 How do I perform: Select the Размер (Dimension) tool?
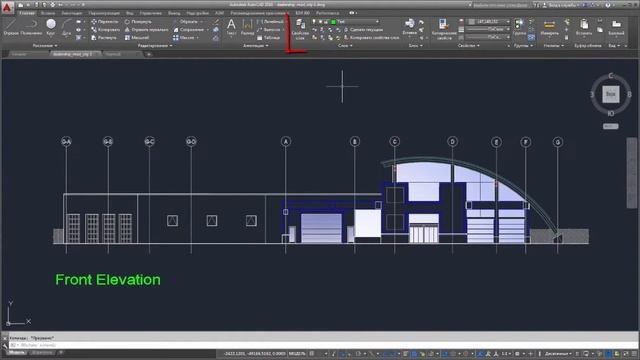(247, 27)
